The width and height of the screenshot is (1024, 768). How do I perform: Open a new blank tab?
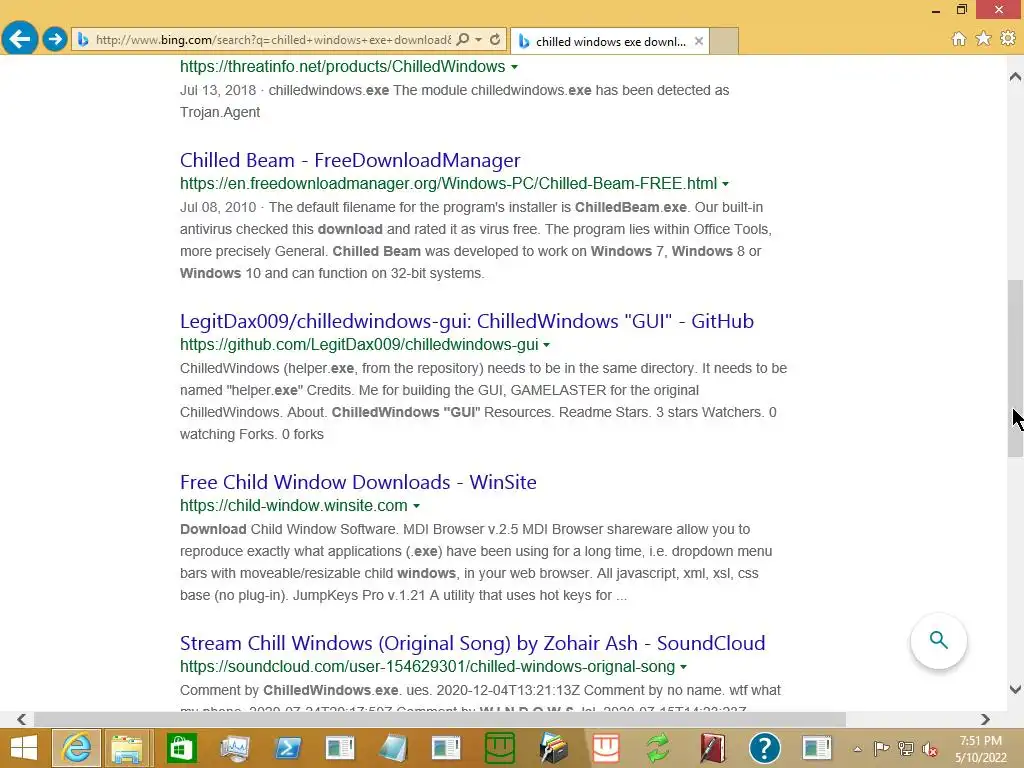pos(724,41)
